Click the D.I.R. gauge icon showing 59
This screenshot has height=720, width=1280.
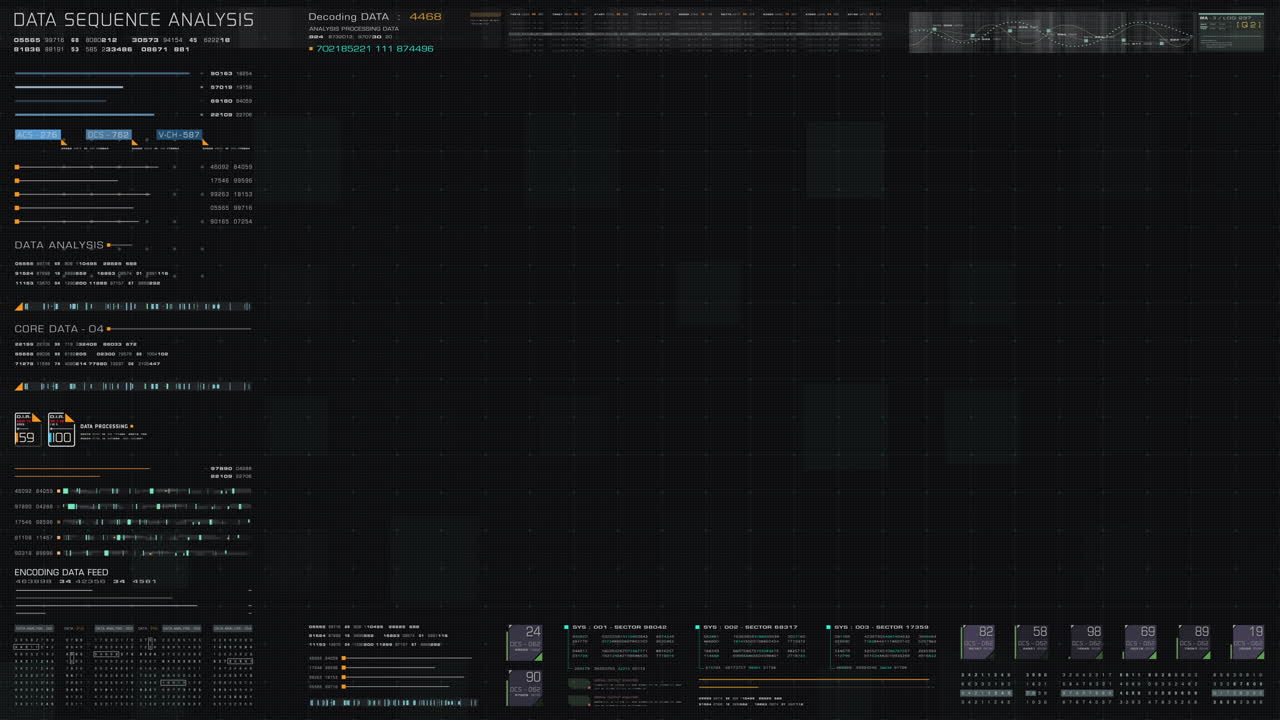tap(27, 430)
